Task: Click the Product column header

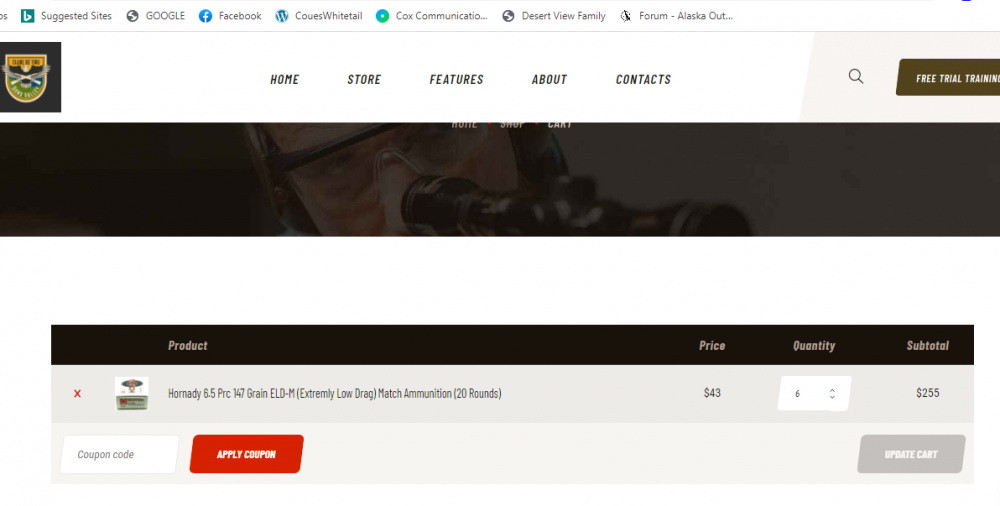Action: [188, 345]
